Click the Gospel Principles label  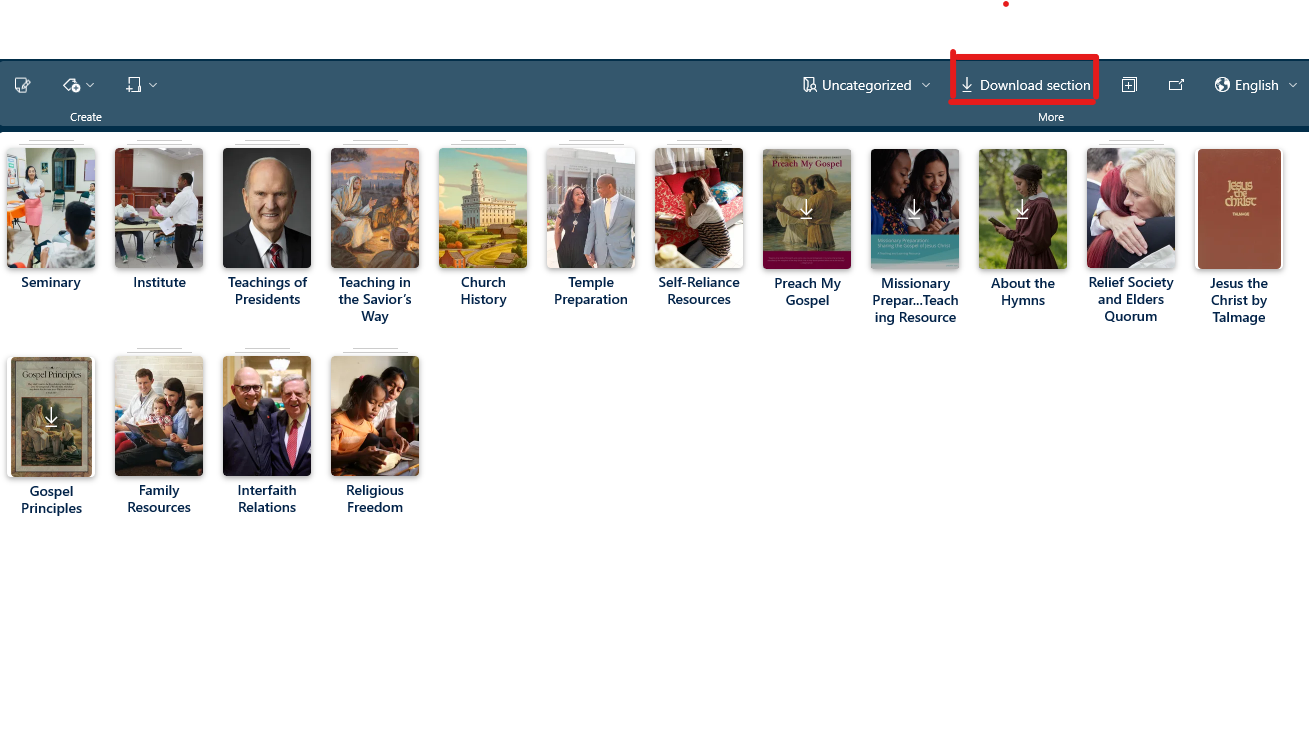pos(51,500)
